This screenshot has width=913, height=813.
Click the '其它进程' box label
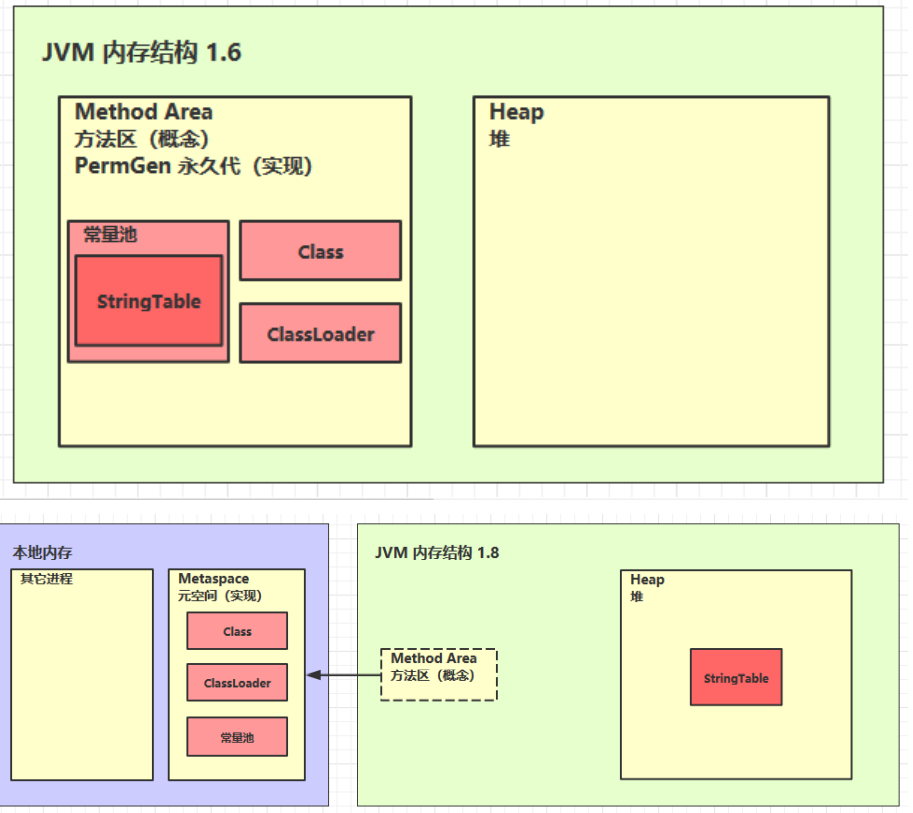(x=47, y=578)
